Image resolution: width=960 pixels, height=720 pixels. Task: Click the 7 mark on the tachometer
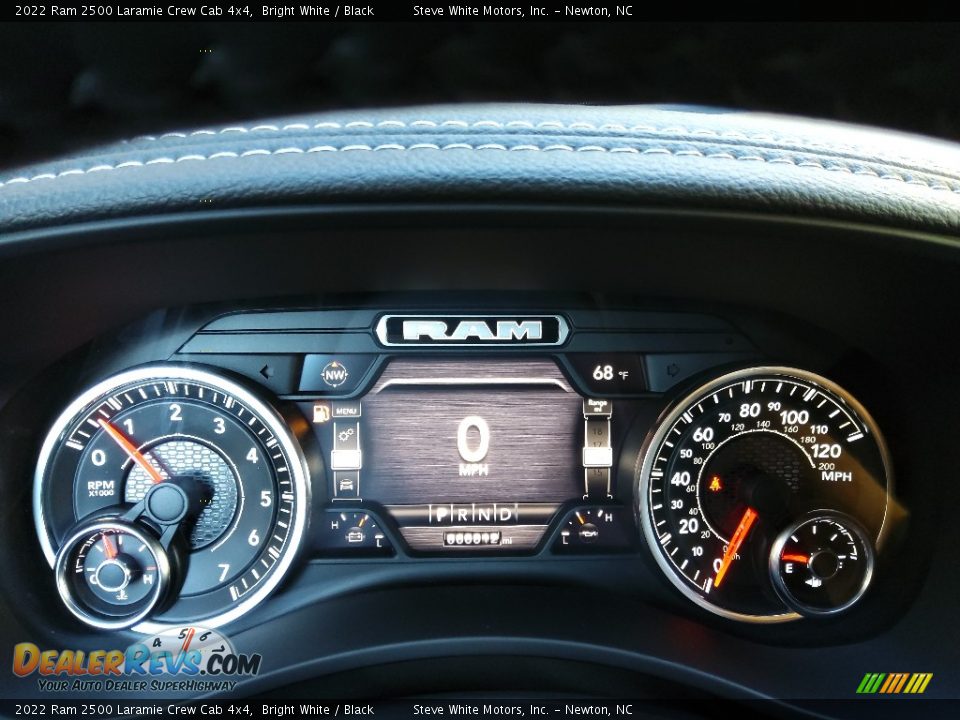click(x=223, y=572)
